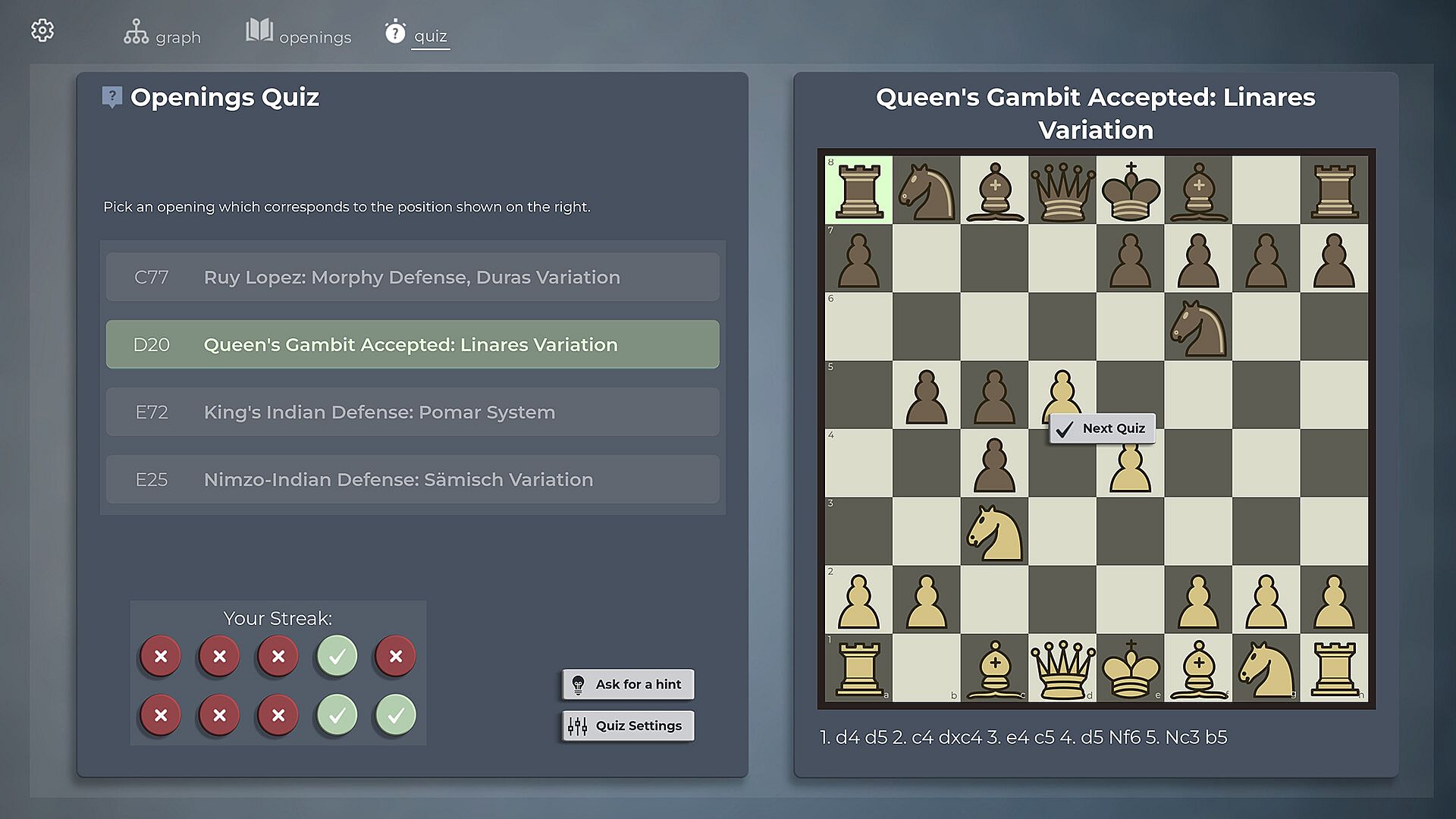Click the quiz stopwatch icon
The width and height of the screenshot is (1456, 819).
click(x=394, y=32)
